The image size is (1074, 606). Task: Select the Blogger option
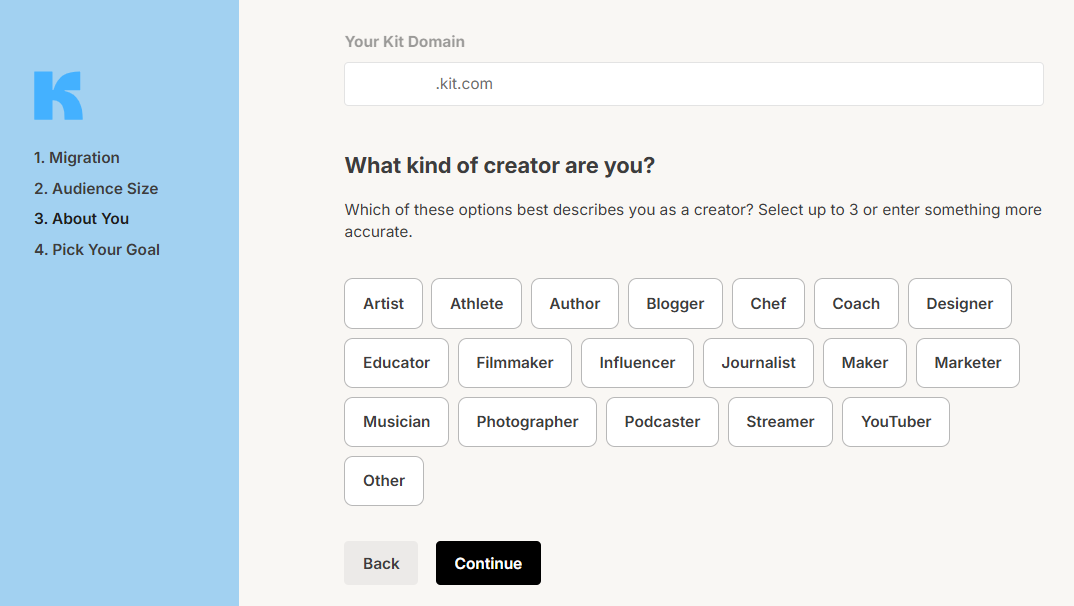pos(675,304)
